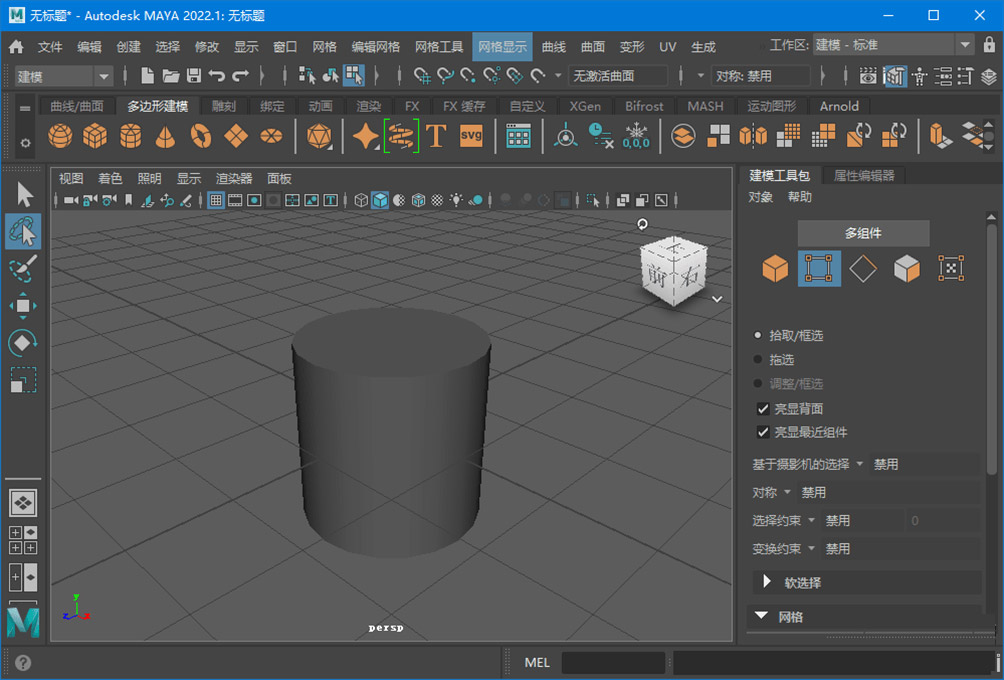The height and width of the screenshot is (680, 1004).
Task: Uncheck the 亮显最近组件 checkbox
Action: coord(764,432)
